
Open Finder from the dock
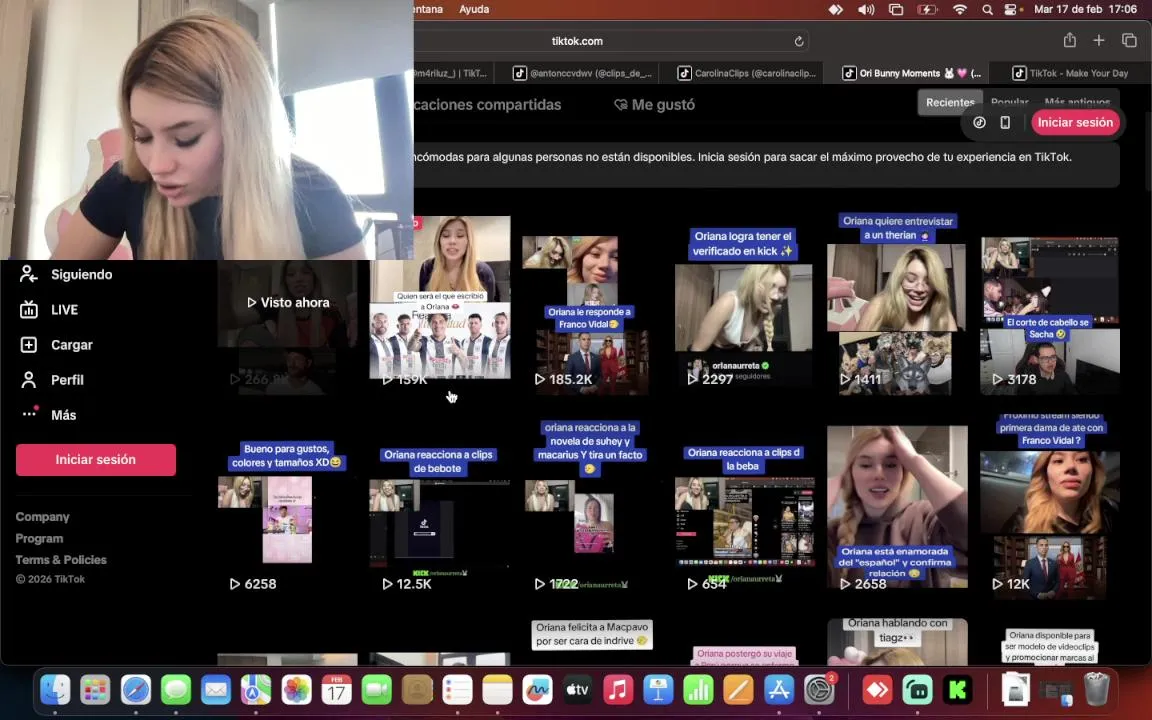(56, 690)
